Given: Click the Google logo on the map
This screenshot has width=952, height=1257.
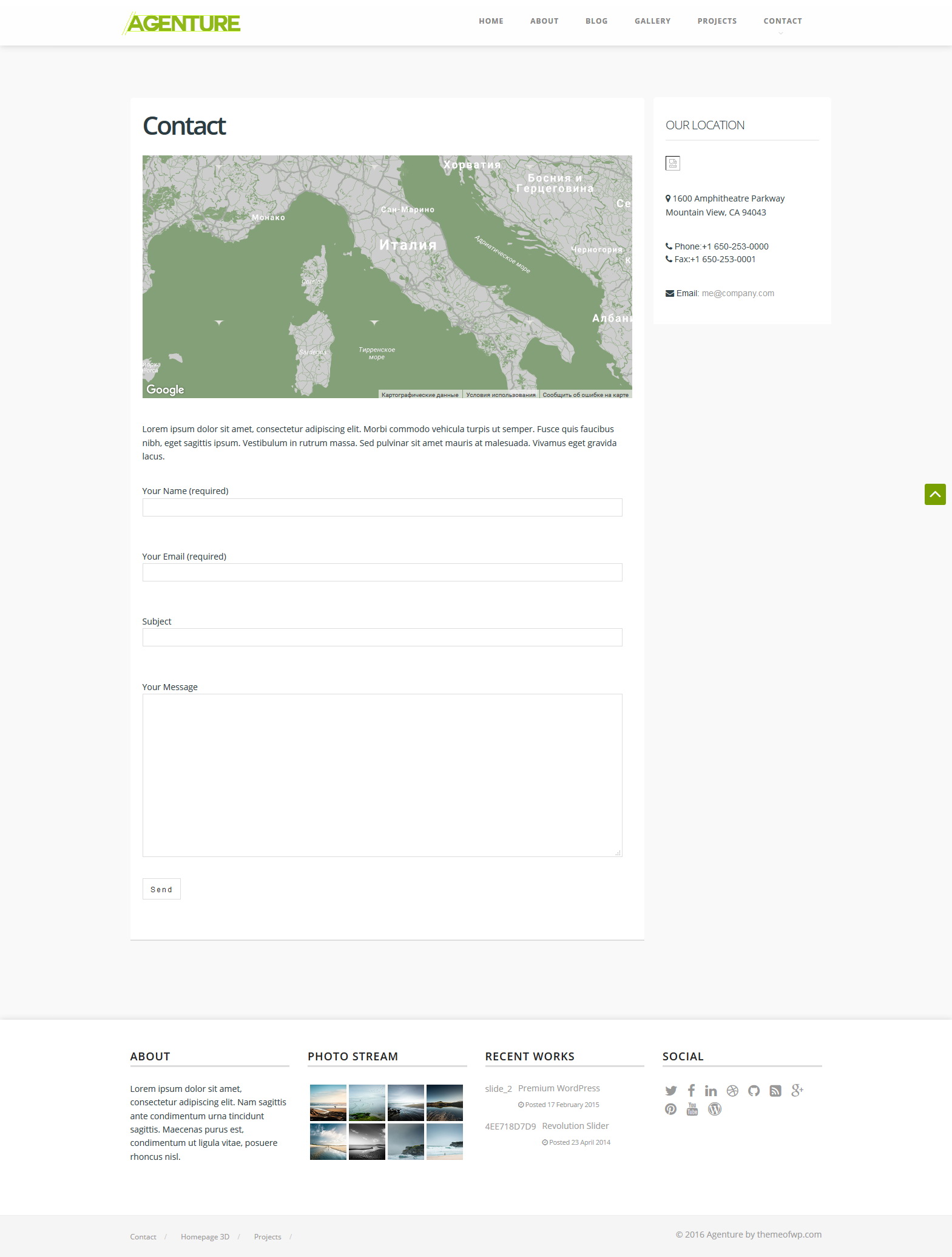Looking at the screenshot, I should (x=165, y=390).
